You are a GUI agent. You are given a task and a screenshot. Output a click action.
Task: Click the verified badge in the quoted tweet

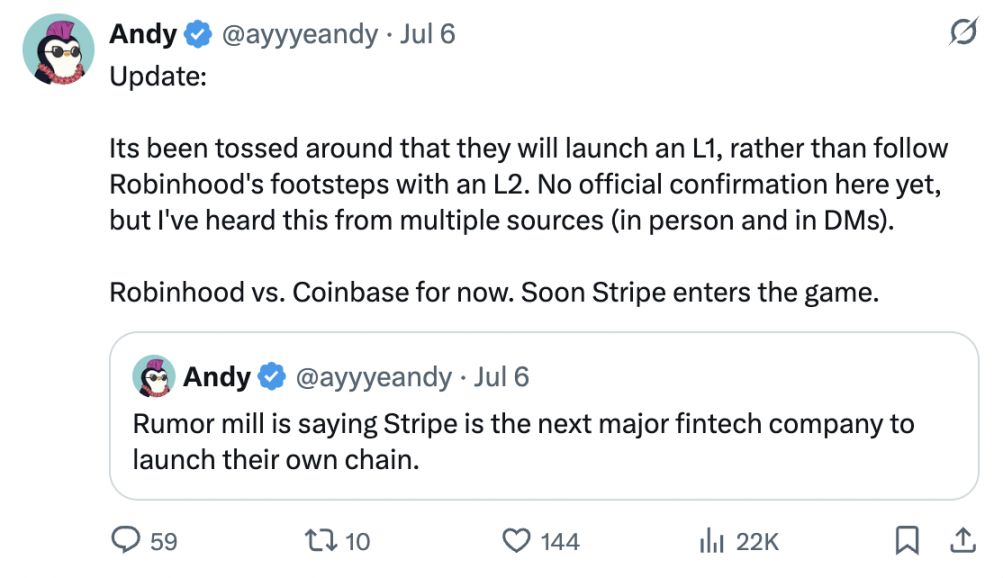[271, 377]
